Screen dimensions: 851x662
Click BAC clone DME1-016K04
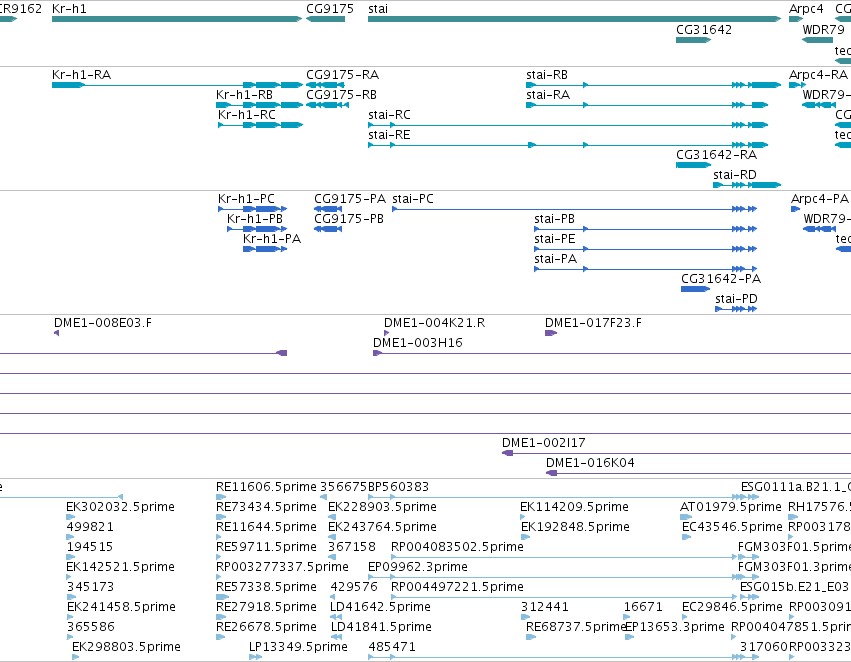(x=698, y=473)
